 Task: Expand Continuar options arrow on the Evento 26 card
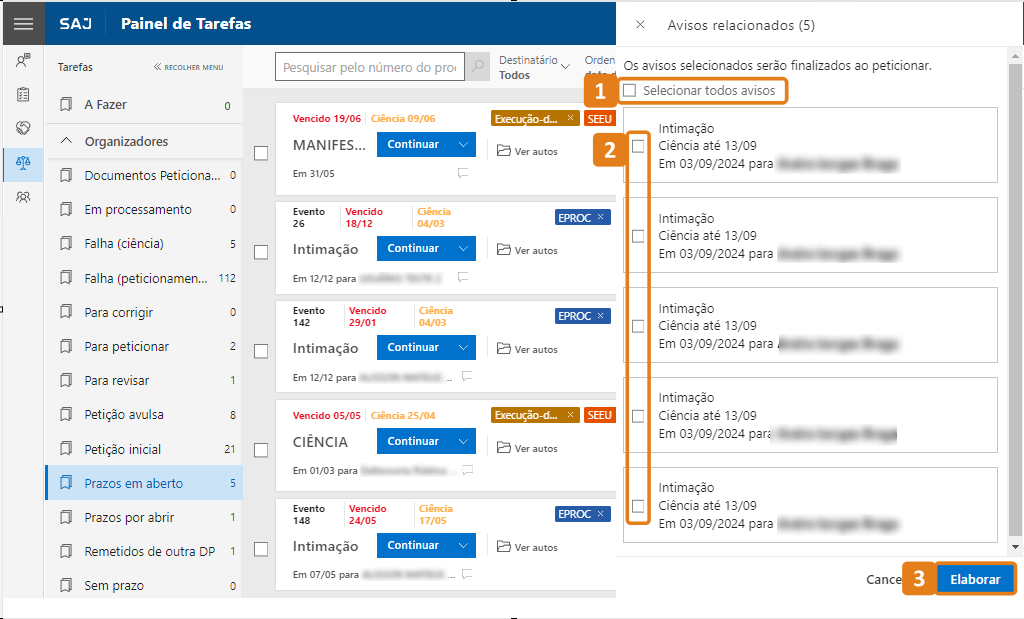pyautogui.click(x=463, y=248)
